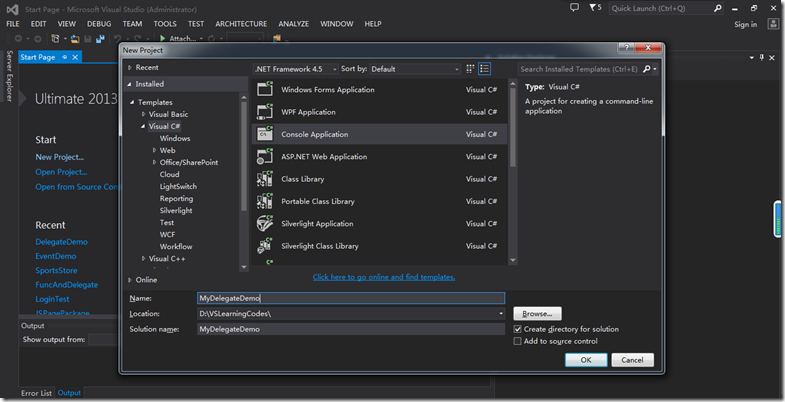Click the ASP.NET Web Application template icon
The height and width of the screenshot is (402, 785).
tap(265, 156)
